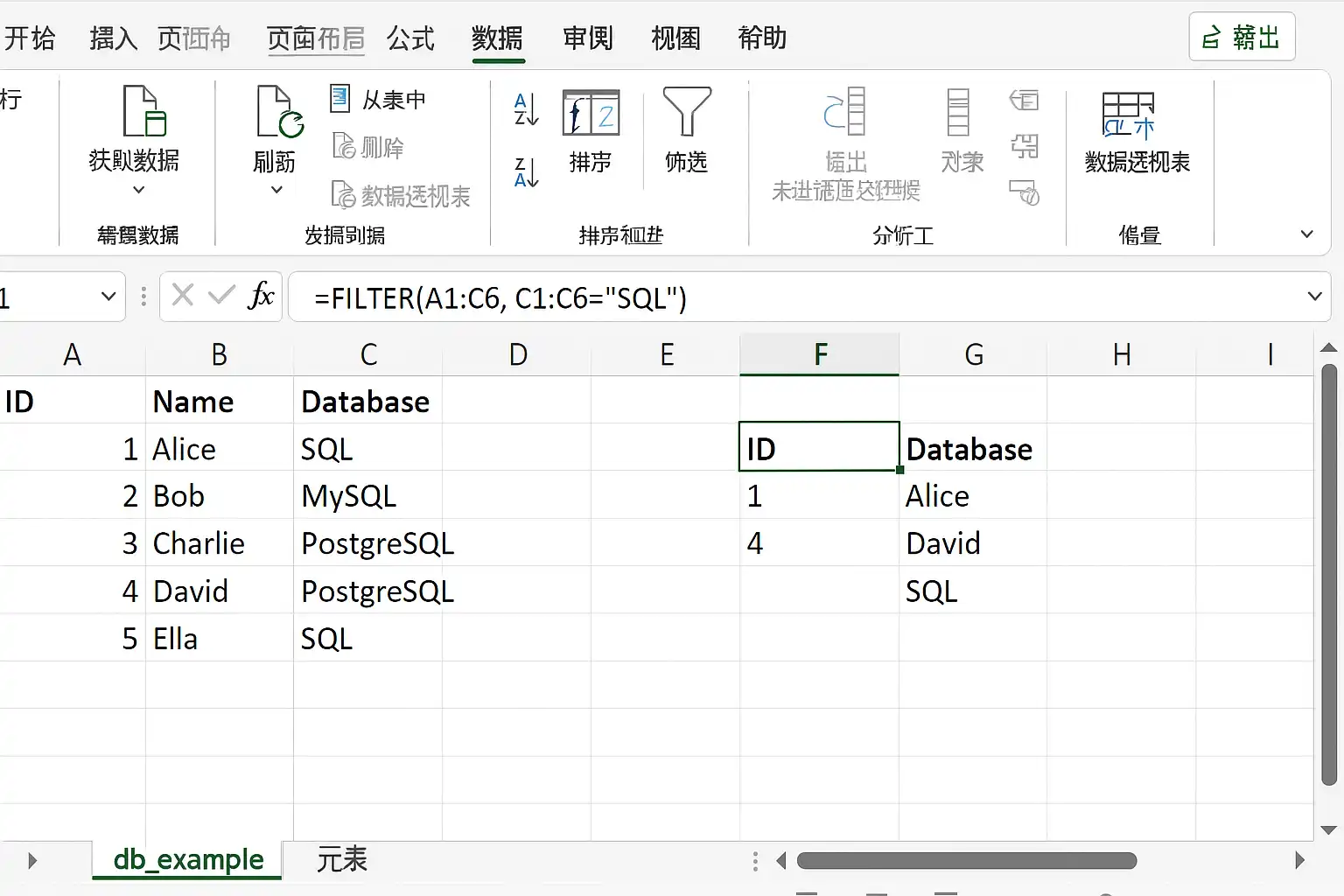Expand the Name Box dropdown
Image resolution: width=1344 pixels, height=896 pixels.
[x=108, y=297]
